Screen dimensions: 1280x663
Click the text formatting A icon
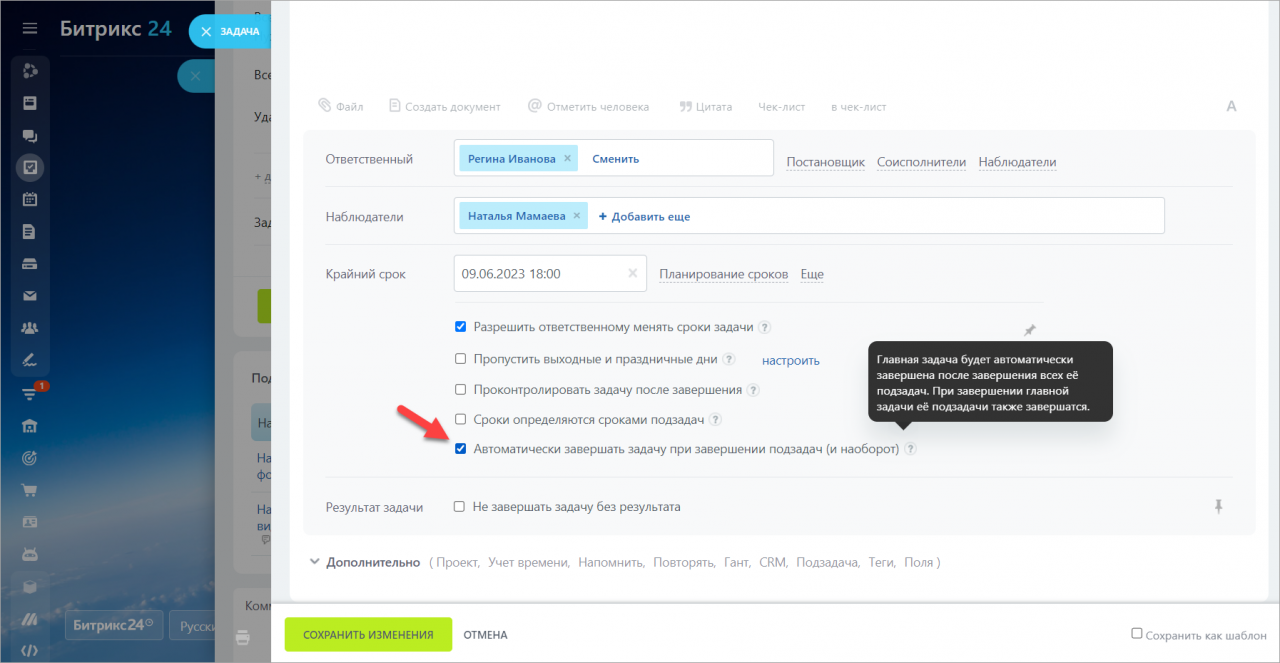pyautogui.click(x=1231, y=106)
